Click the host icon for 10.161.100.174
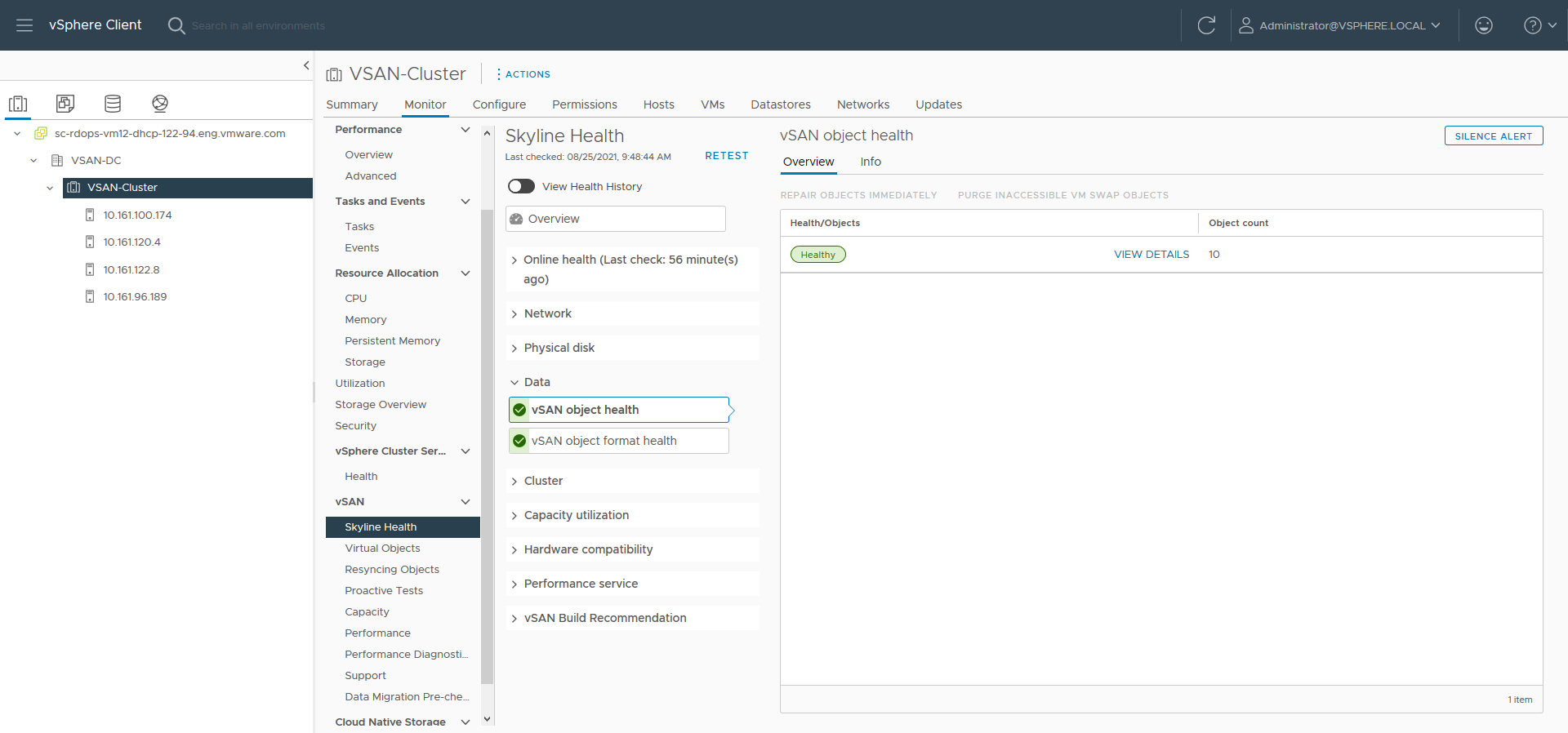 [90, 215]
